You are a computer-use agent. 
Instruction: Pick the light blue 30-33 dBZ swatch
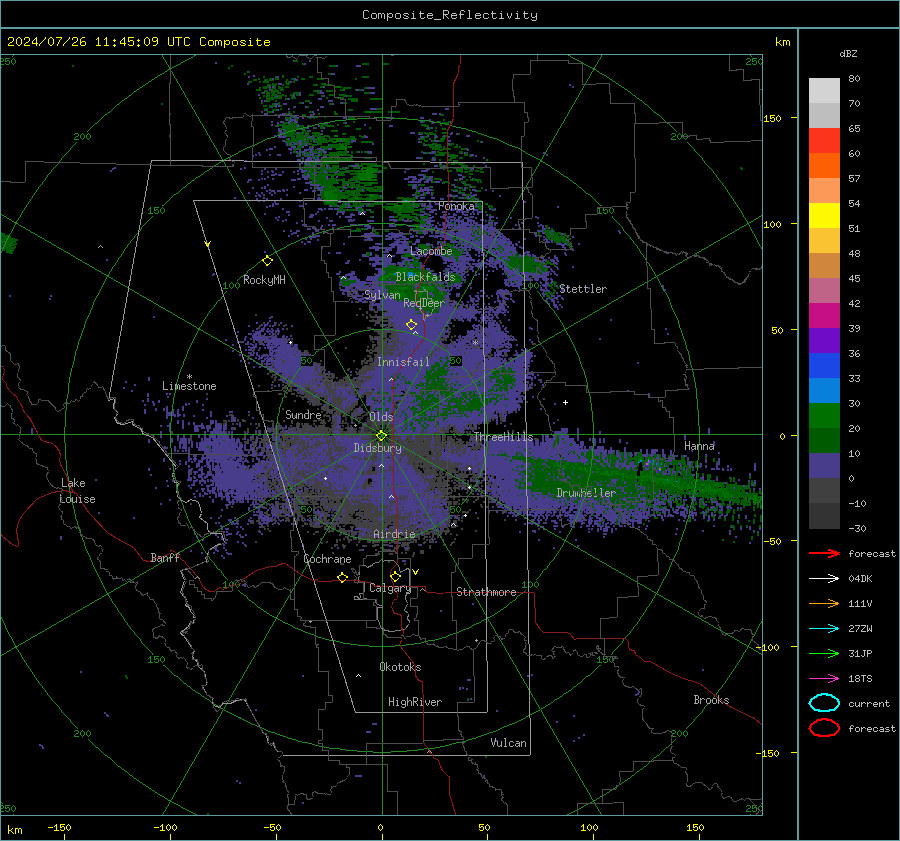click(824, 391)
